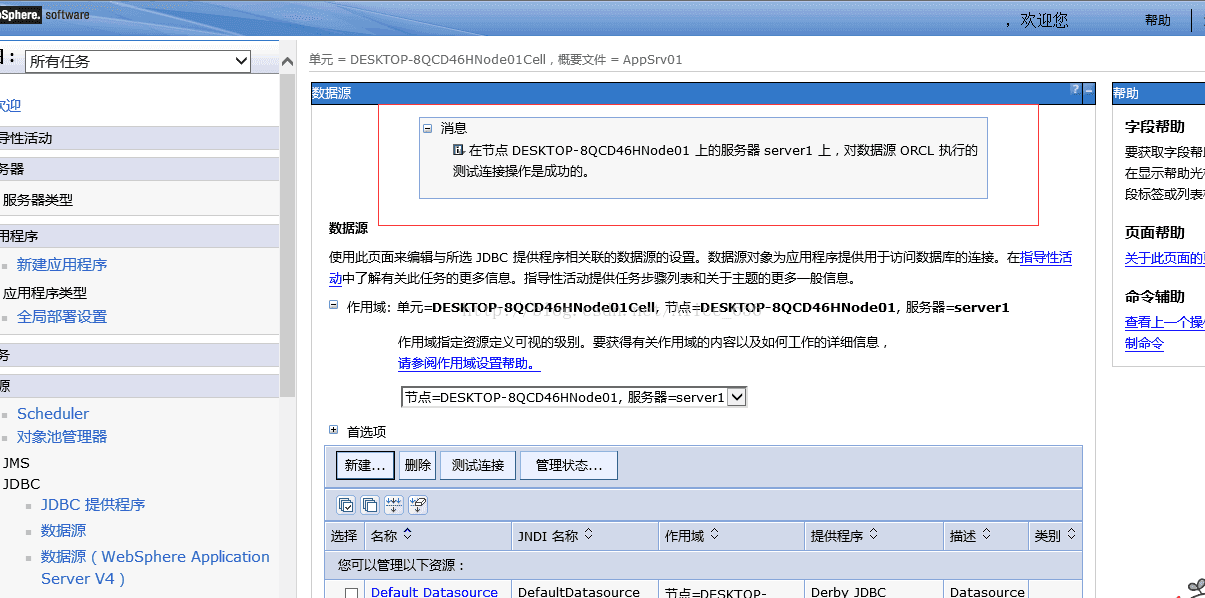This screenshot has height=598, width=1205.
Task: Open the 所有任务 task filter dropdown
Action: tap(138, 61)
